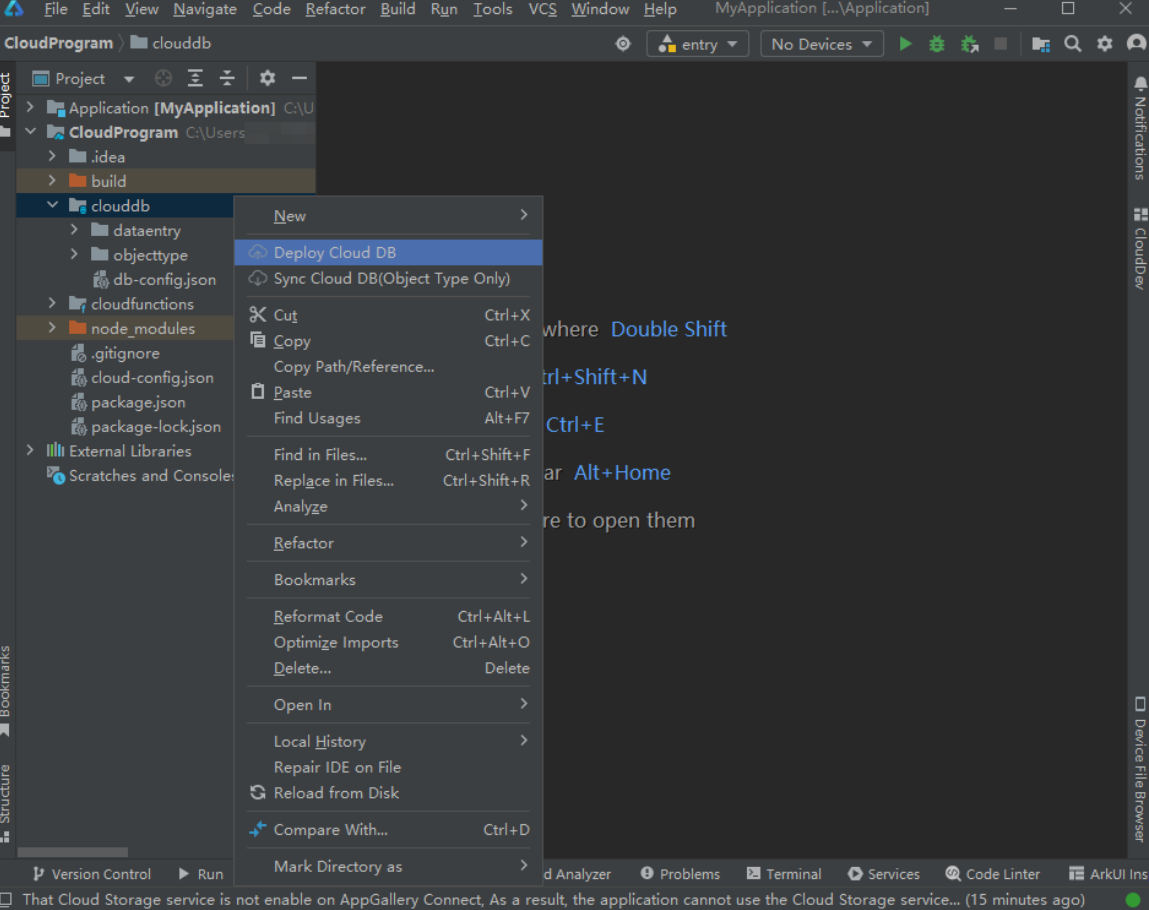Expand the cloudfunctions folder
Screen dimensions: 1149x910
pyautogui.click(x=52, y=304)
